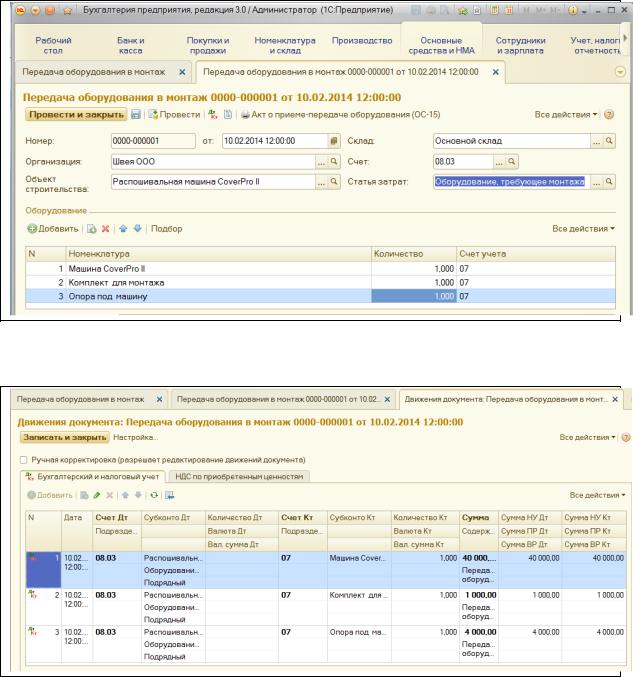Switch to Передача оборудования в монтаж list tab in upper window

(94, 72)
